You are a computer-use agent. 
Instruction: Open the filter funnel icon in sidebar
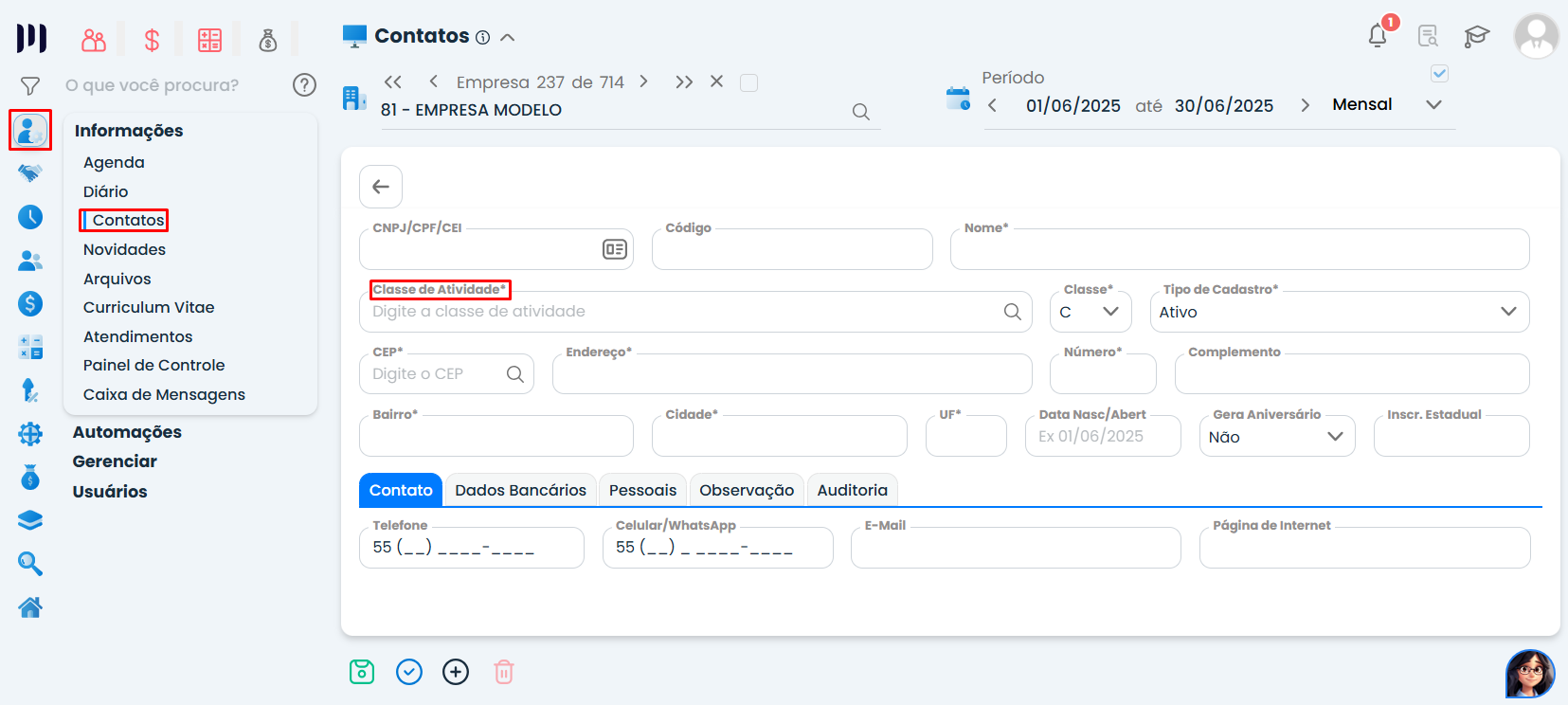click(30, 86)
